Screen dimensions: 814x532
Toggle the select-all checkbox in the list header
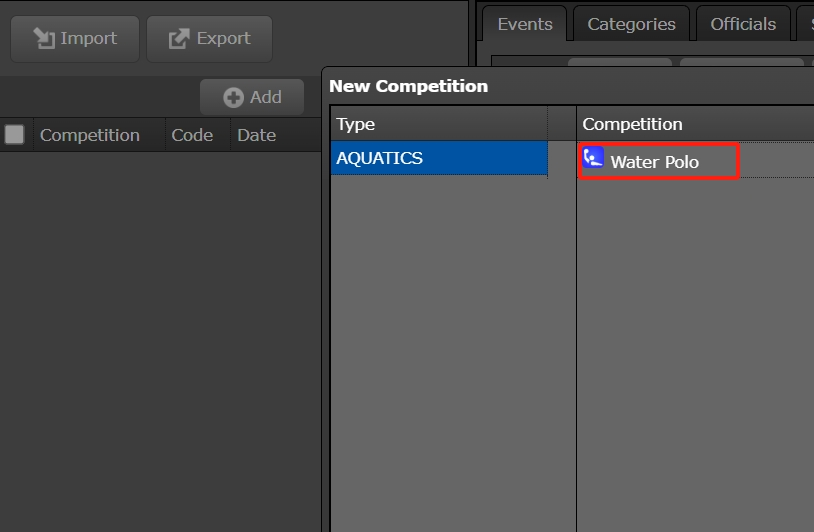tap(15, 135)
